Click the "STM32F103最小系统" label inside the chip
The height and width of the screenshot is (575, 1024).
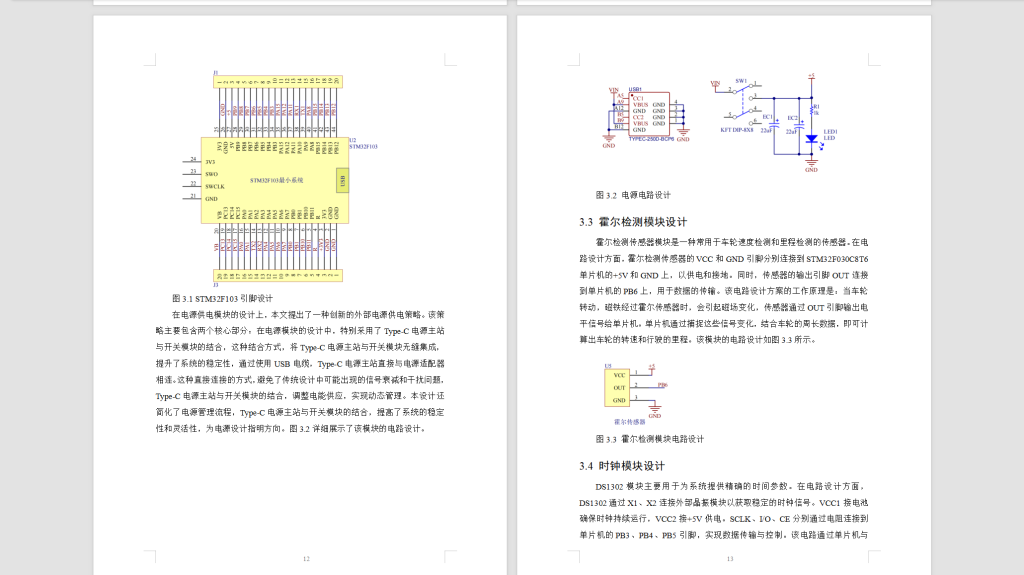click(276, 180)
